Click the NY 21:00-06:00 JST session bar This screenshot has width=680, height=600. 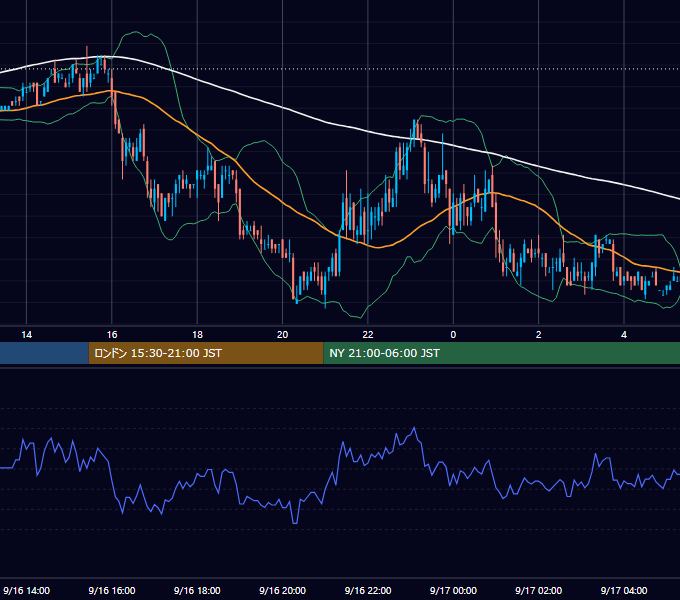point(502,353)
